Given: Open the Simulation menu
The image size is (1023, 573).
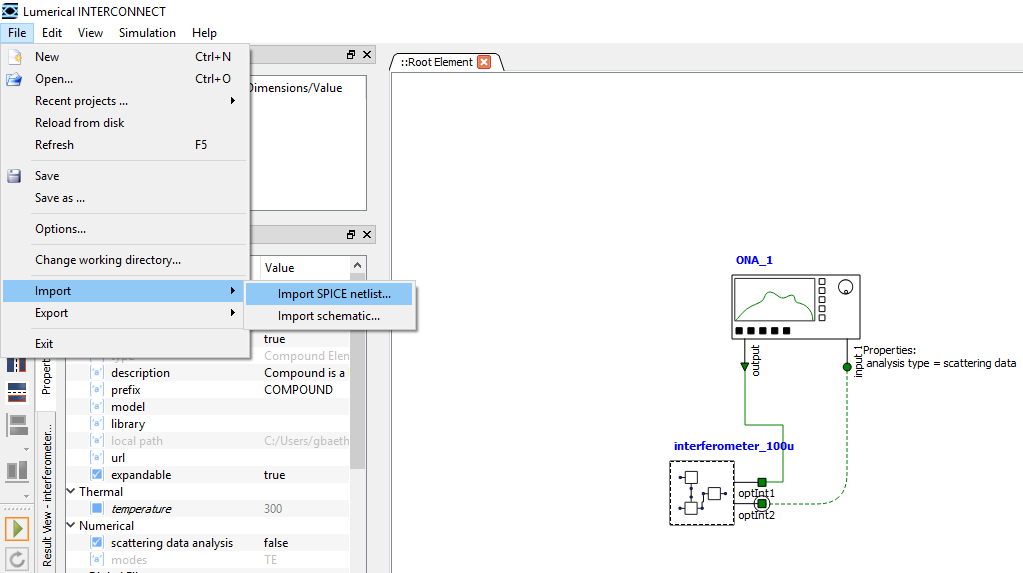Looking at the screenshot, I should [x=147, y=33].
